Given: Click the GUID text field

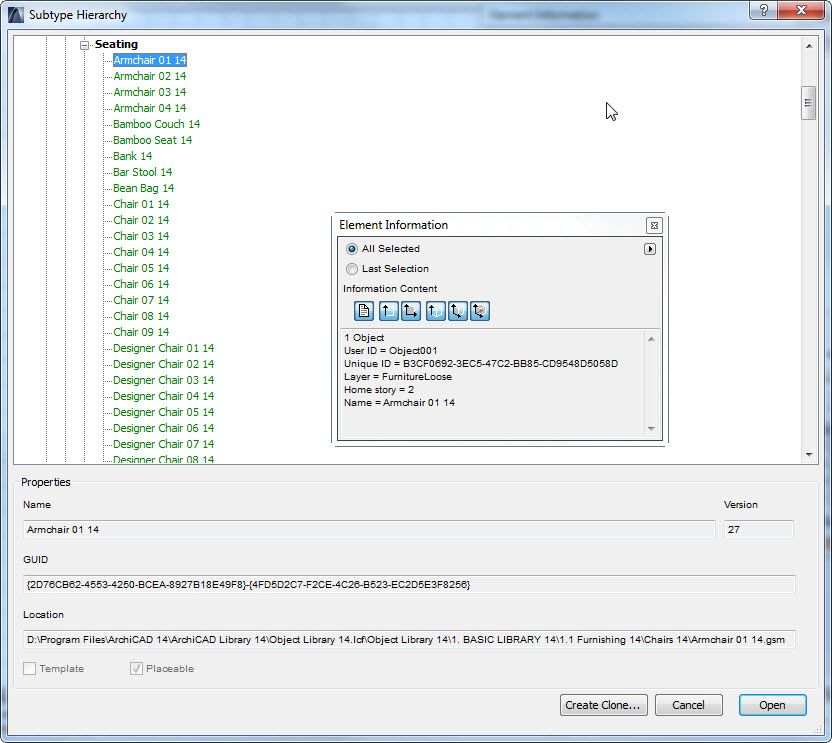Looking at the screenshot, I should click(x=409, y=584).
